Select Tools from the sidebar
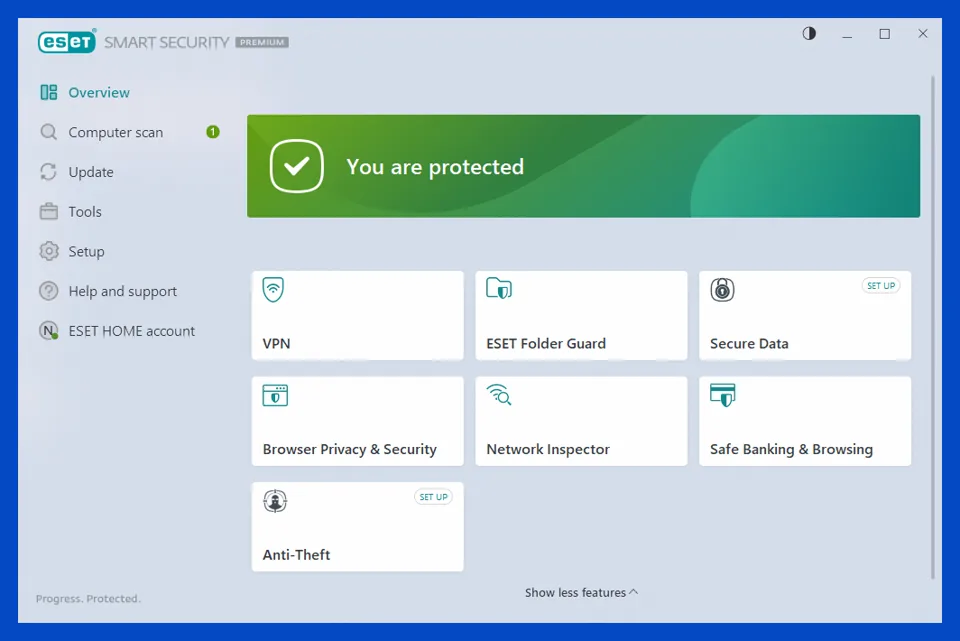 click(x=85, y=212)
